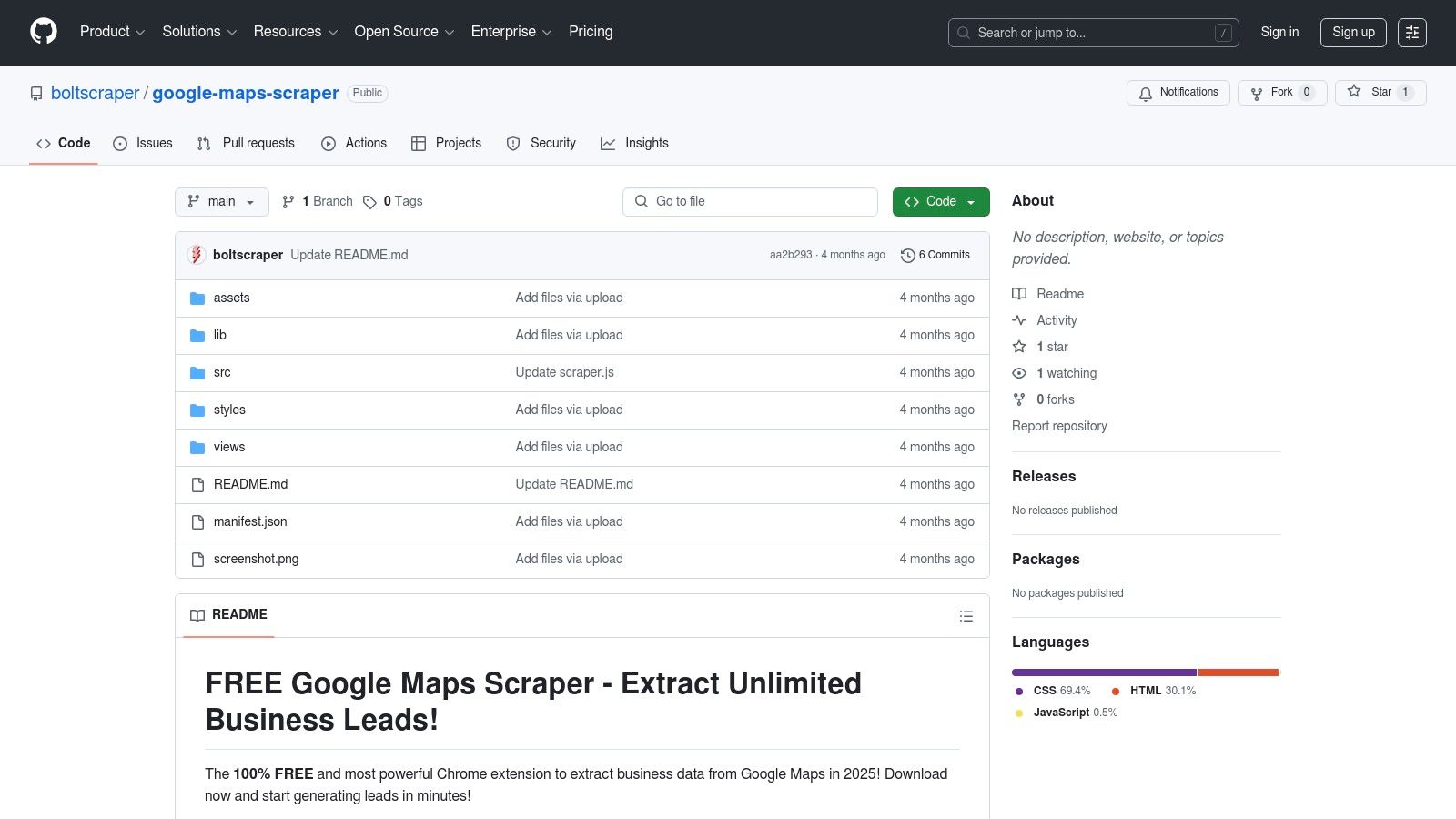The height and width of the screenshot is (819, 1456).
Task: Click the 0 Tags link
Action: [393, 201]
